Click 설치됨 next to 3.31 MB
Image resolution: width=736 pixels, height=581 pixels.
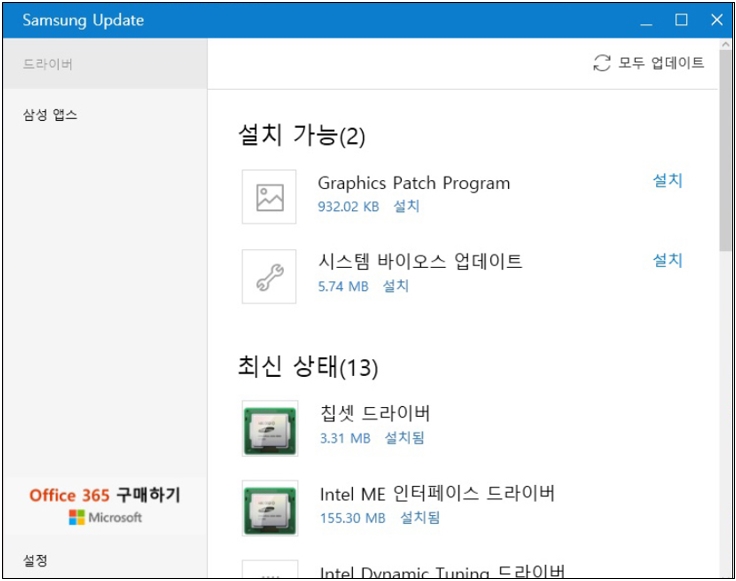point(404,438)
